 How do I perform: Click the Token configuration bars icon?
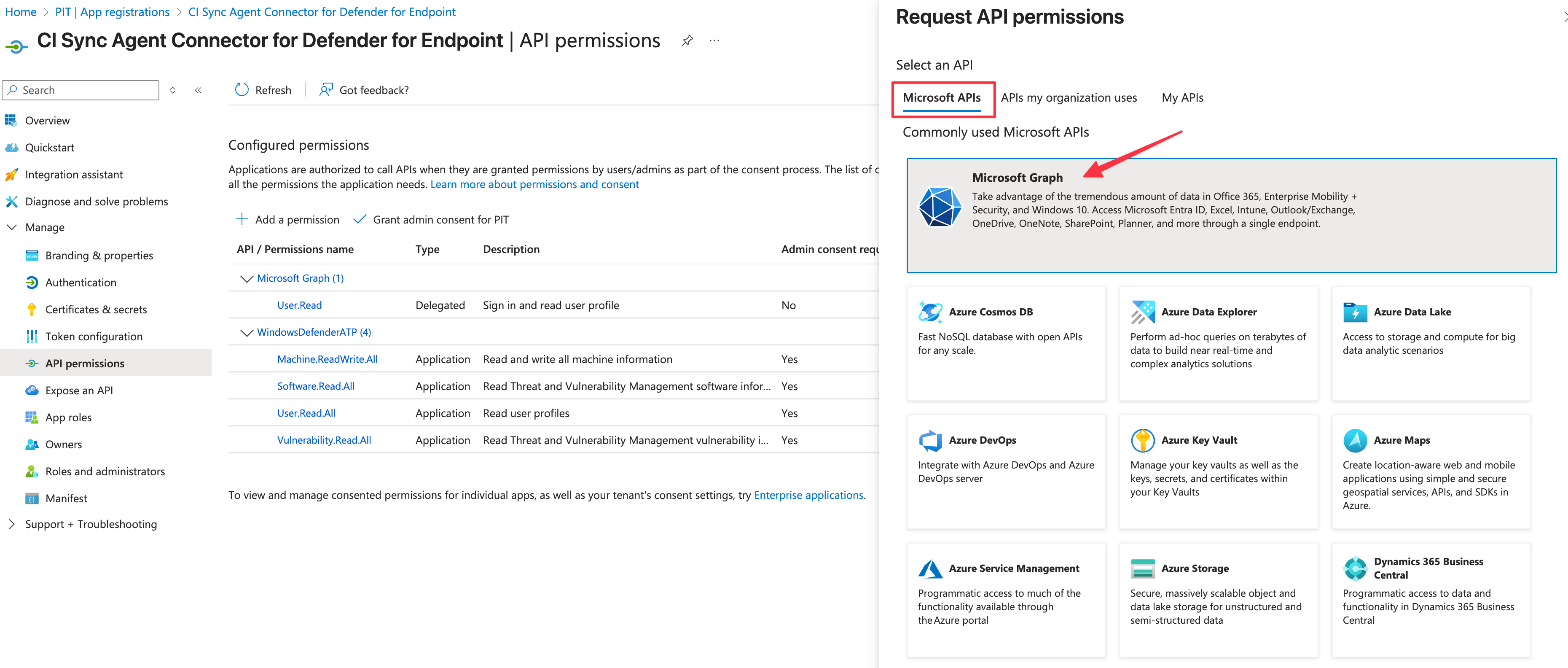[x=32, y=337]
